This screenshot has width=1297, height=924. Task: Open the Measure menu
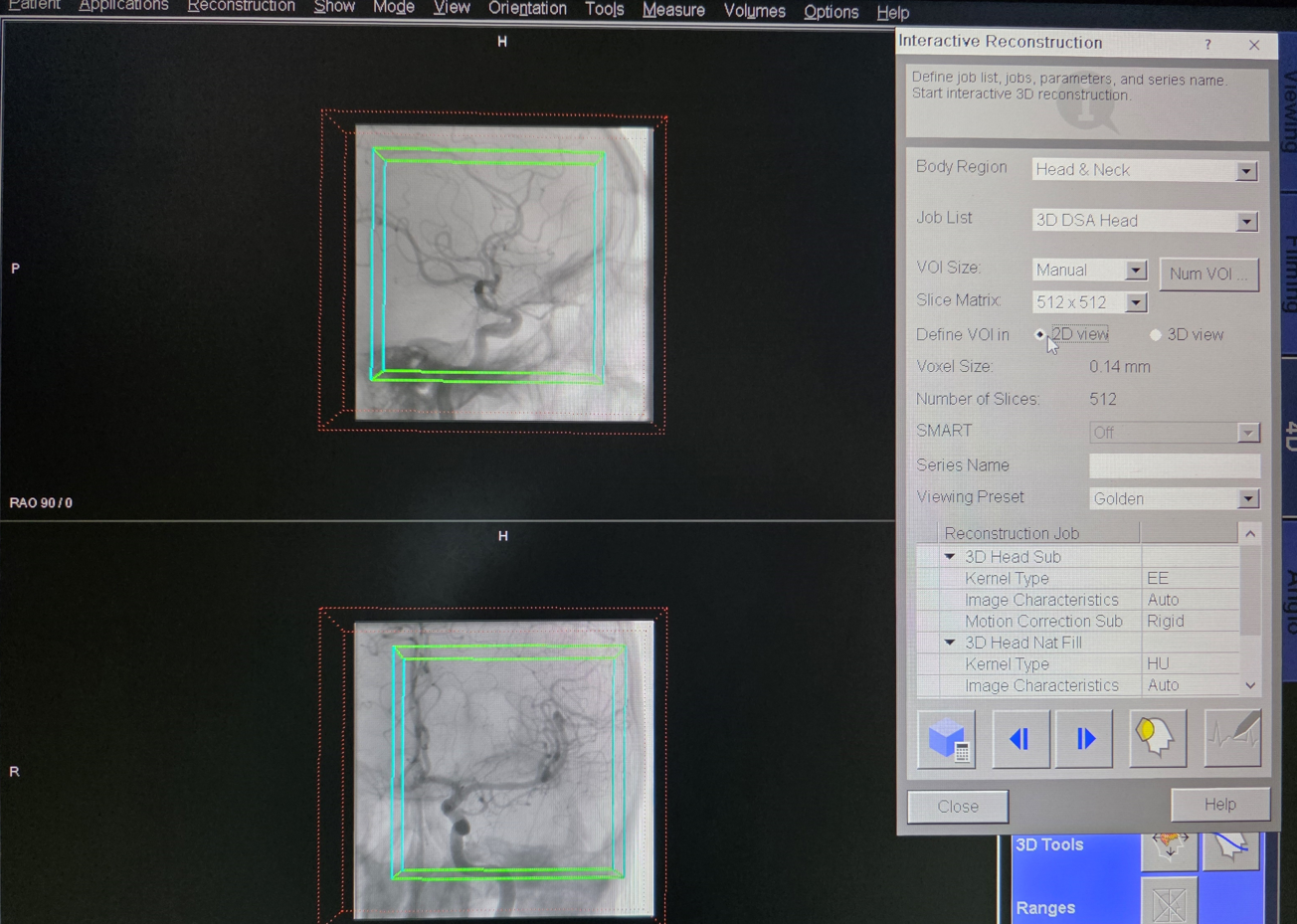pos(673,10)
